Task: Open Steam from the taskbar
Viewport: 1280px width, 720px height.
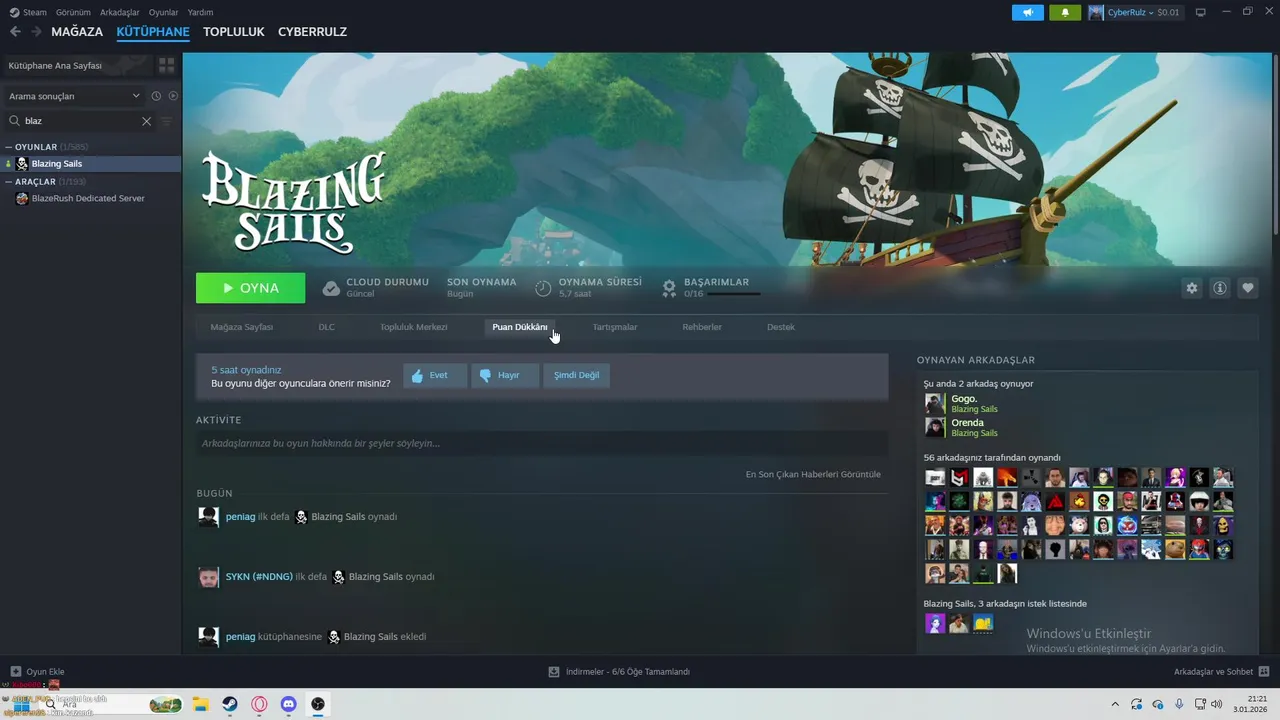Action: click(229, 704)
